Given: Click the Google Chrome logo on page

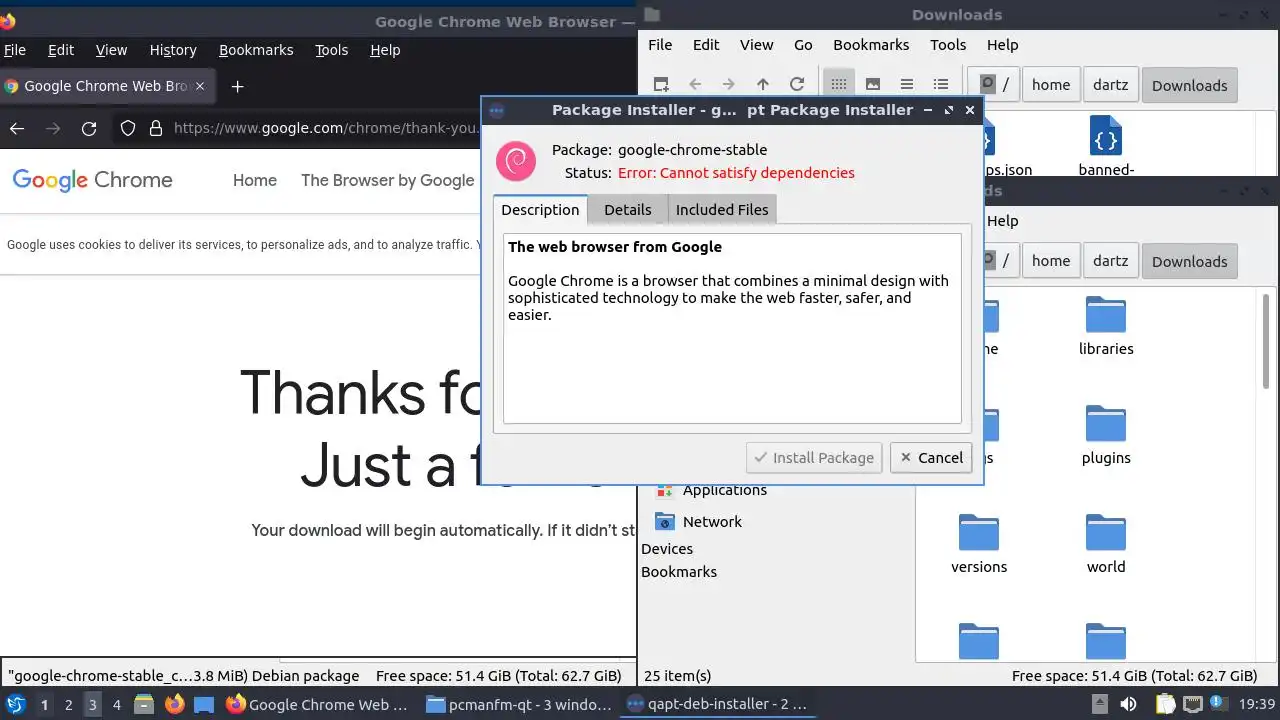Looking at the screenshot, I should [x=92, y=180].
